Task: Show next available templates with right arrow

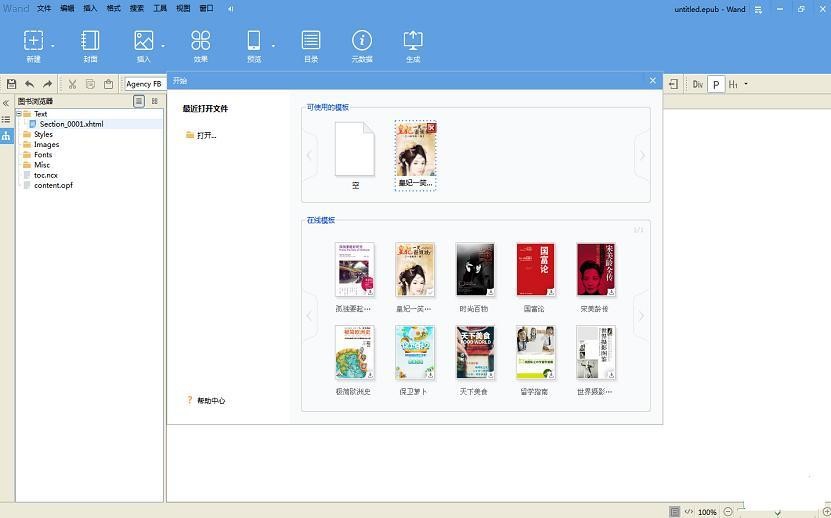Action: [642, 155]
